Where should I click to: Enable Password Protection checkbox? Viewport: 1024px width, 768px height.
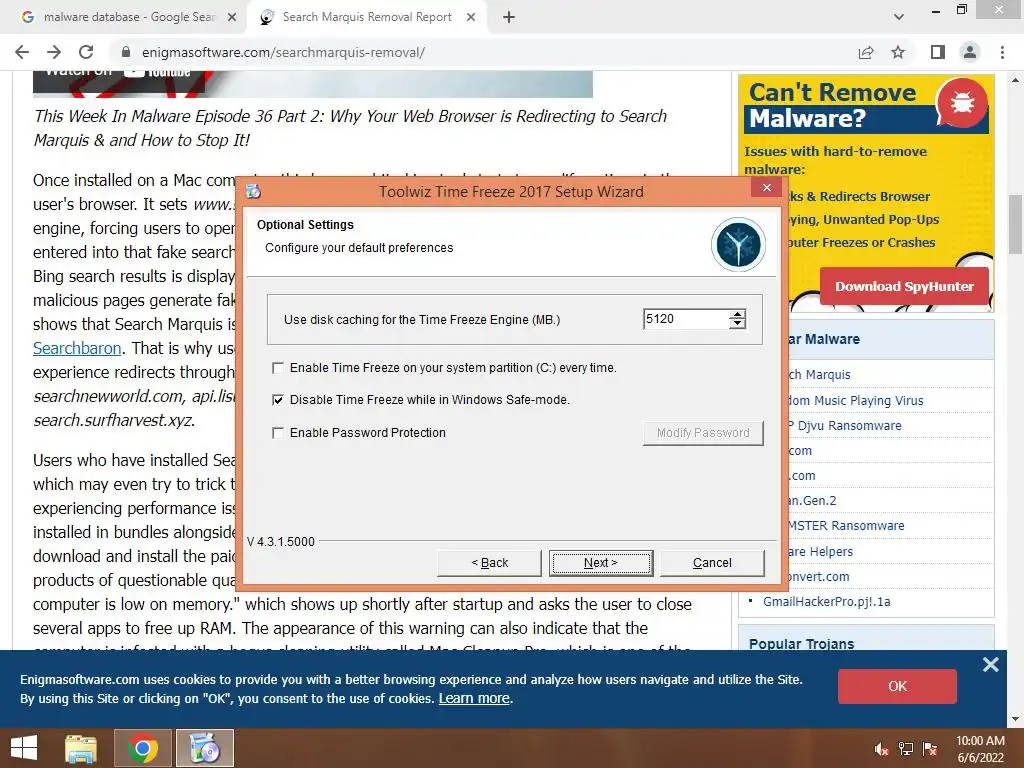[x=278, y=432]
